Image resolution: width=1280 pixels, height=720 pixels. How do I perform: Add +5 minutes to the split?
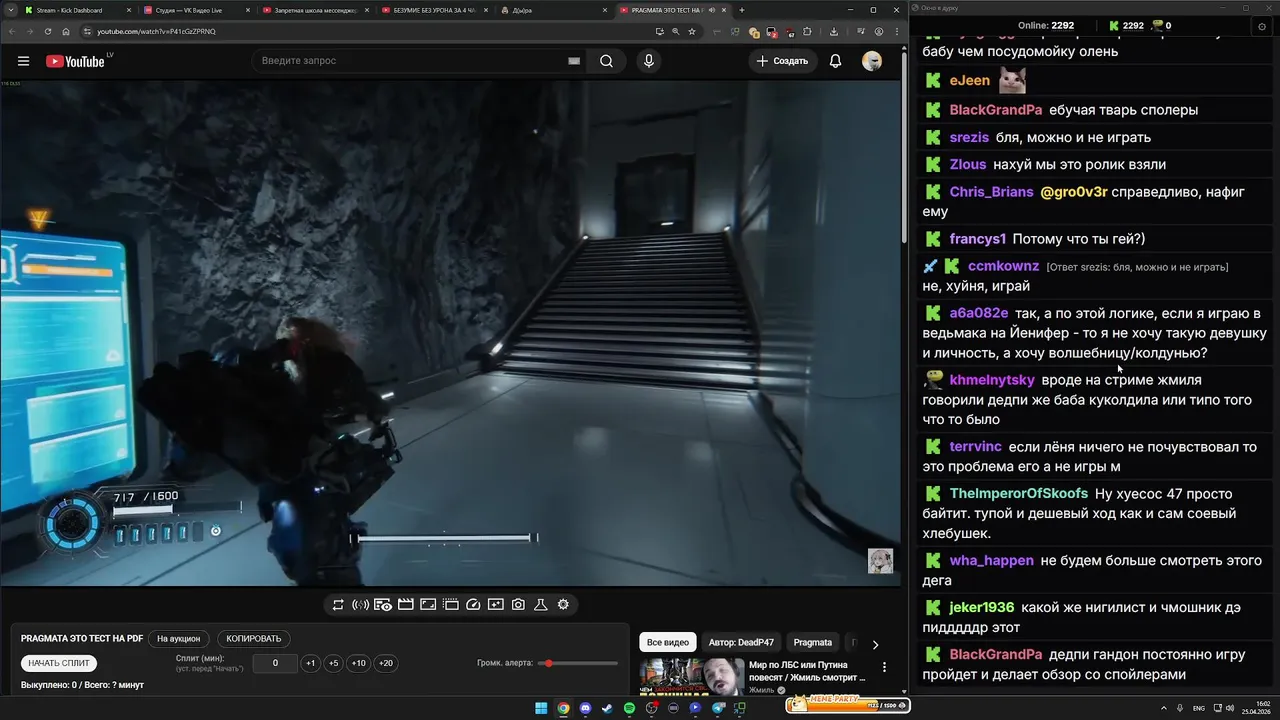pos(333,663)
